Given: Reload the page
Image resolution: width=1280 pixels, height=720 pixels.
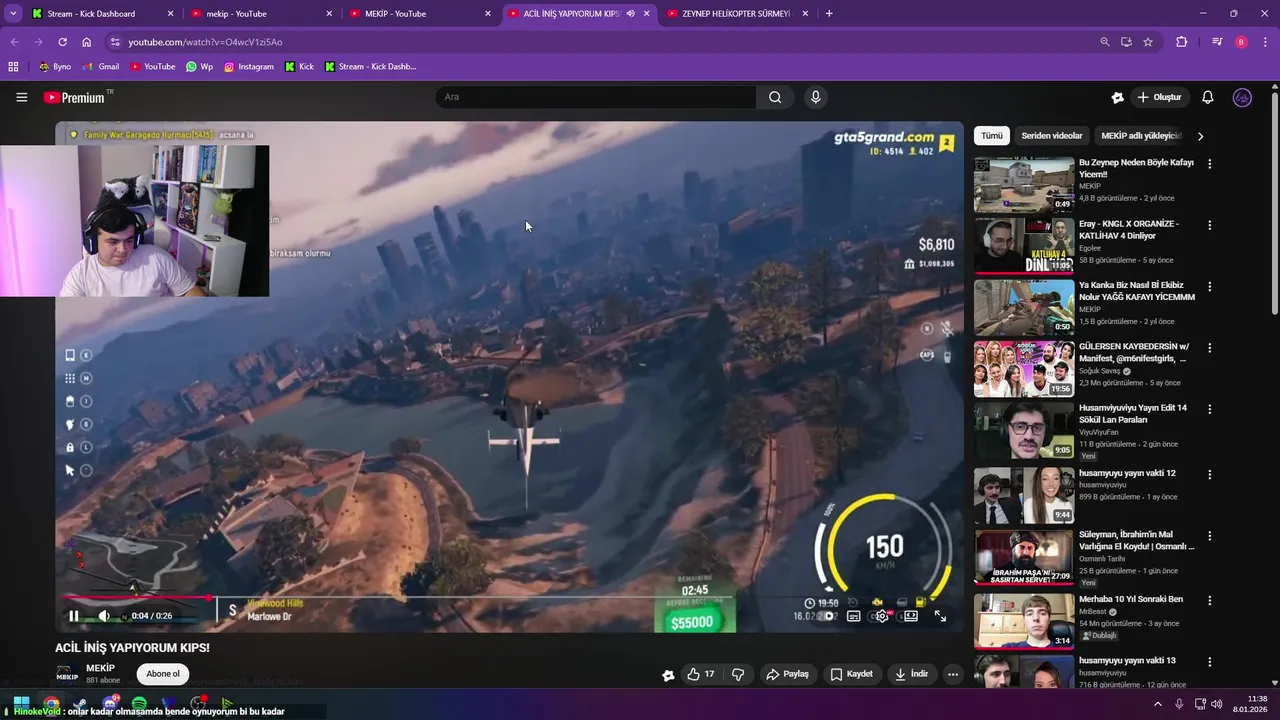Looking at the screenshot, I should click(62, 42).
